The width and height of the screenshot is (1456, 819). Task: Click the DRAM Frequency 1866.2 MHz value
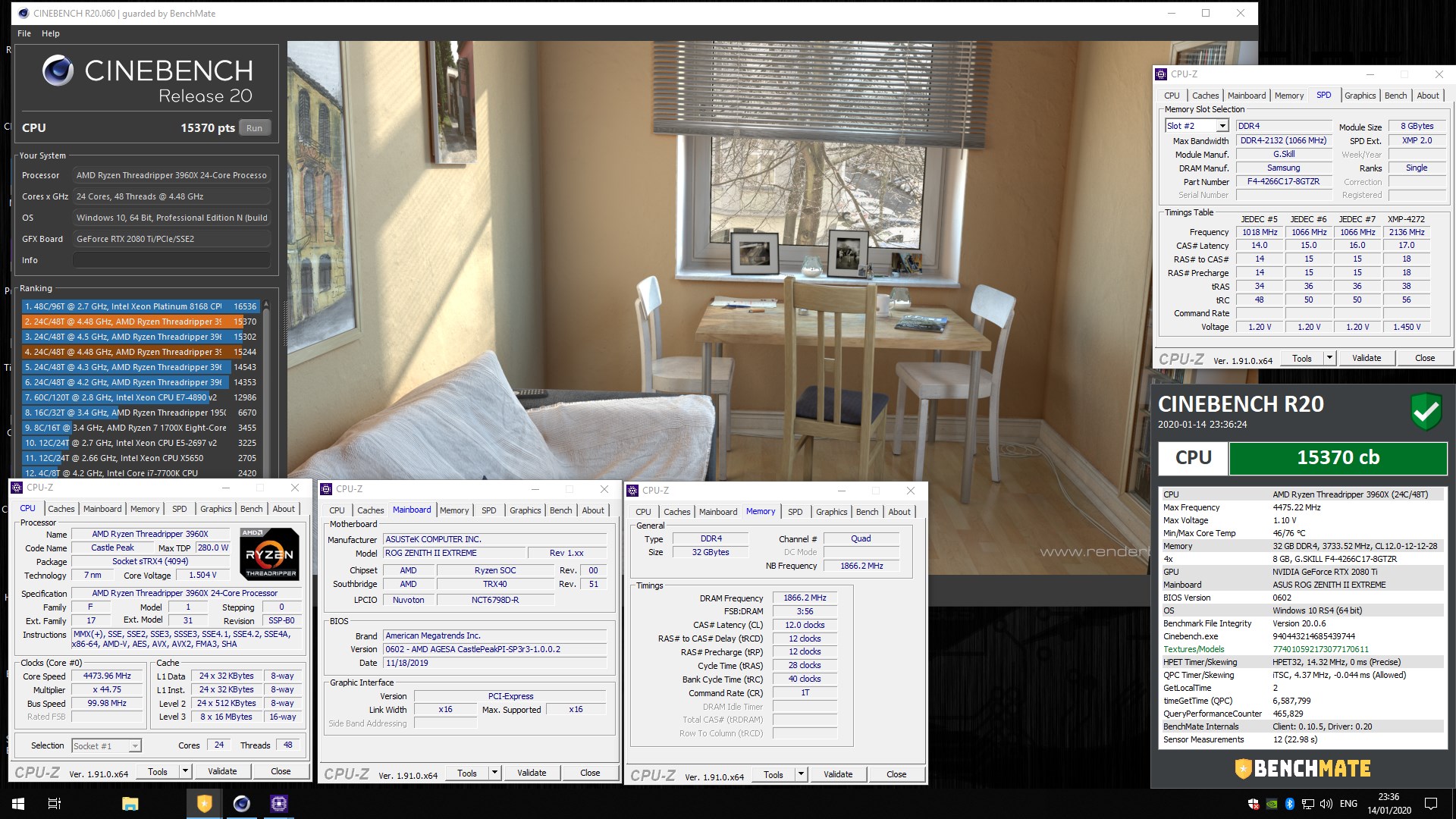(x=805, y=598)
